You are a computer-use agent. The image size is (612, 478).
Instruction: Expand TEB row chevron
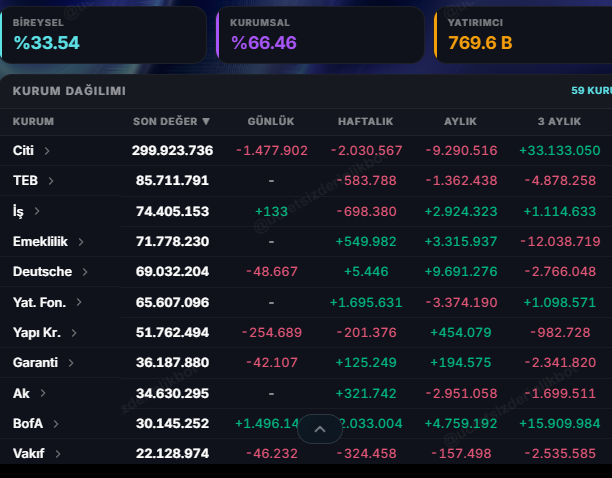pos(51,181)
